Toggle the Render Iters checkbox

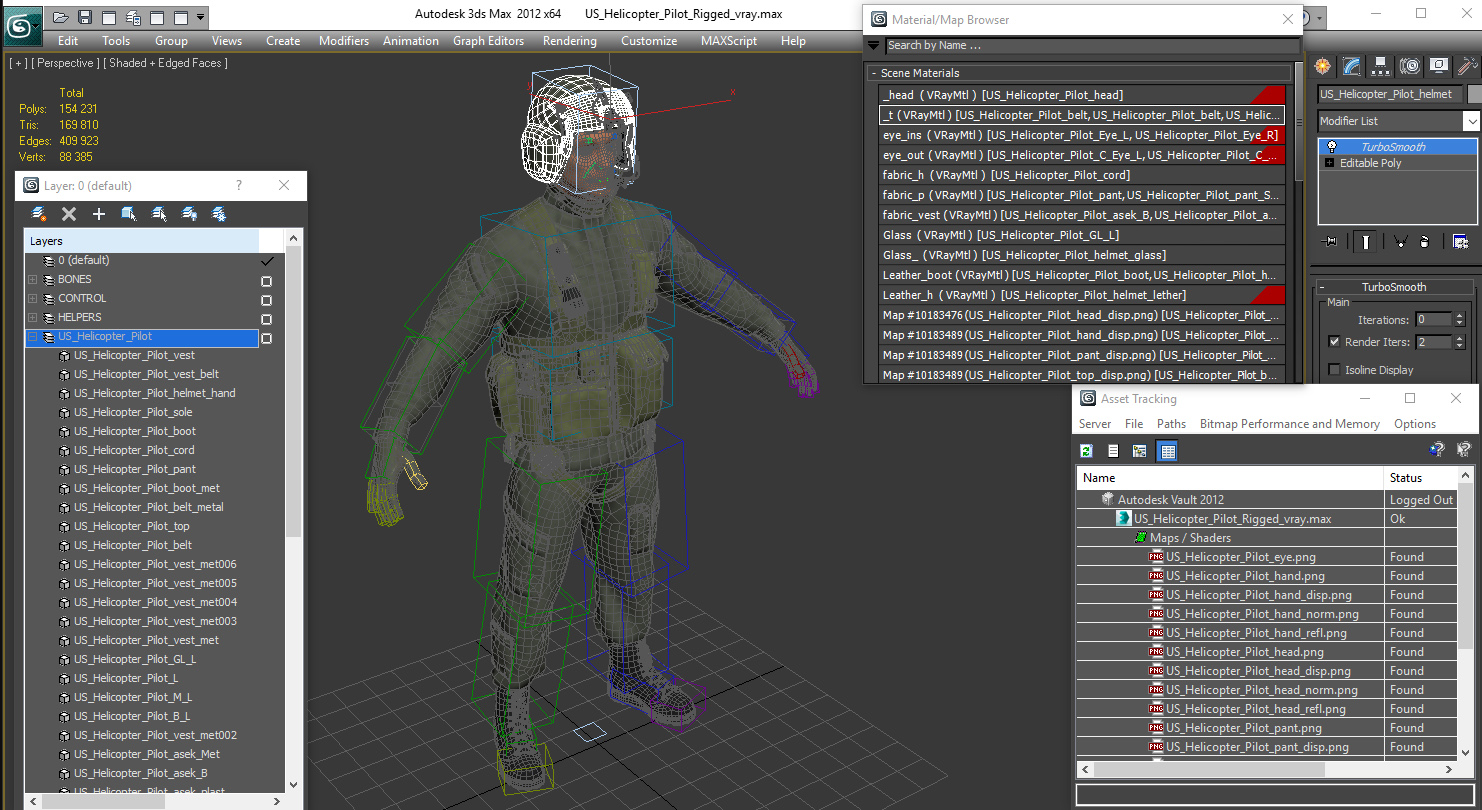(x=1334, y=342)
